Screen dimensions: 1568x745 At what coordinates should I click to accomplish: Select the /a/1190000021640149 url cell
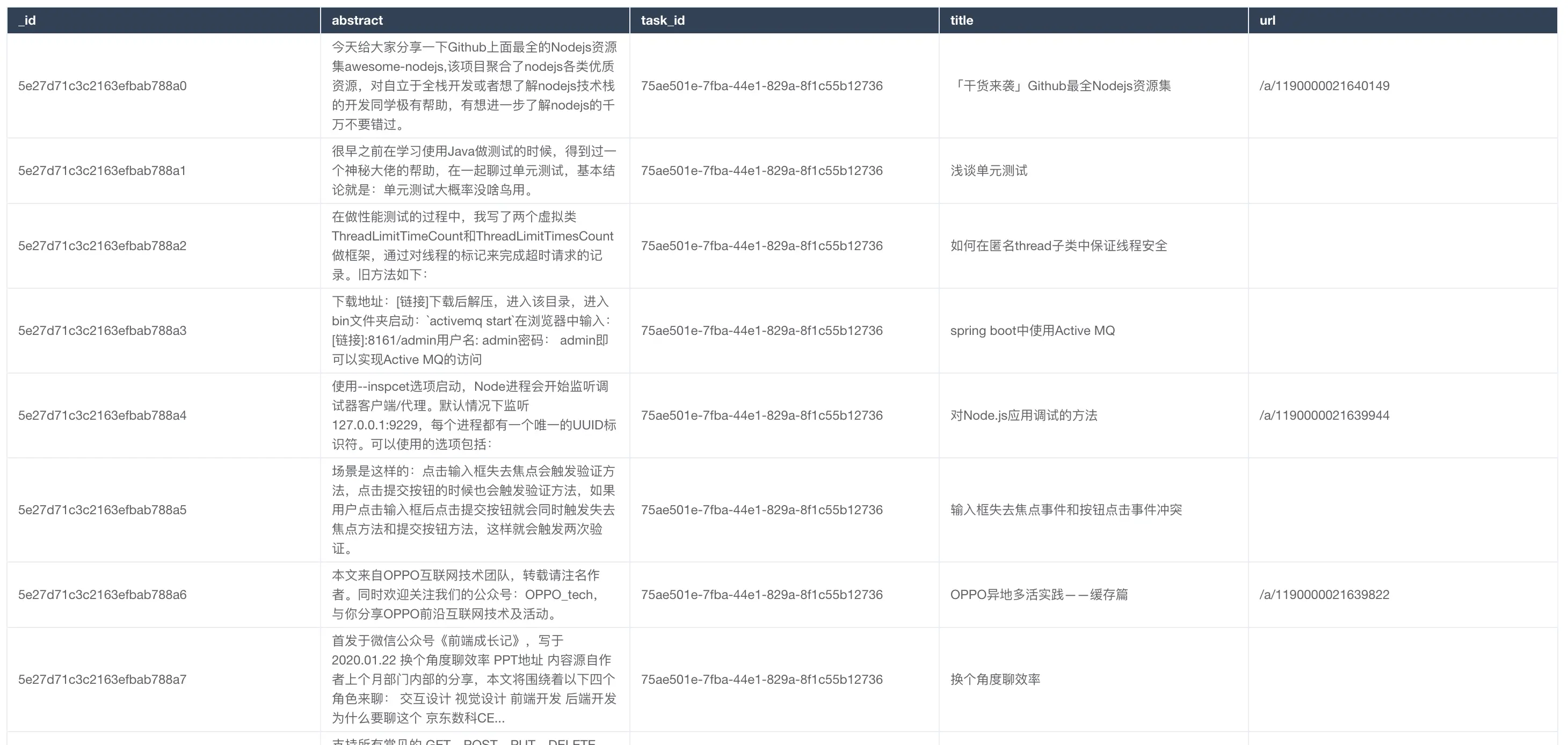click(x=1325, y=86)
